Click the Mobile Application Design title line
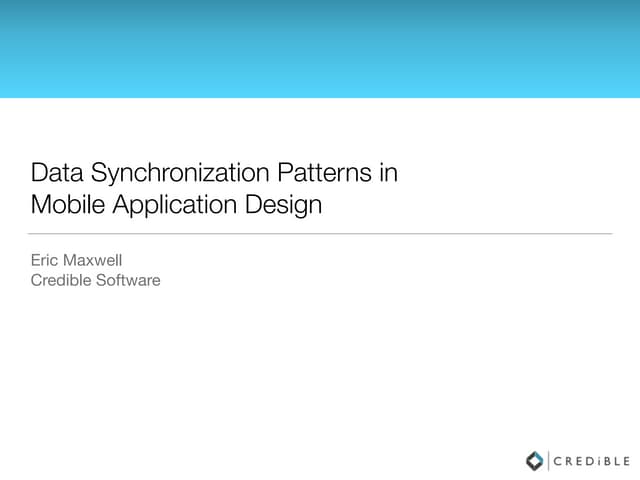 click(176, 205)
